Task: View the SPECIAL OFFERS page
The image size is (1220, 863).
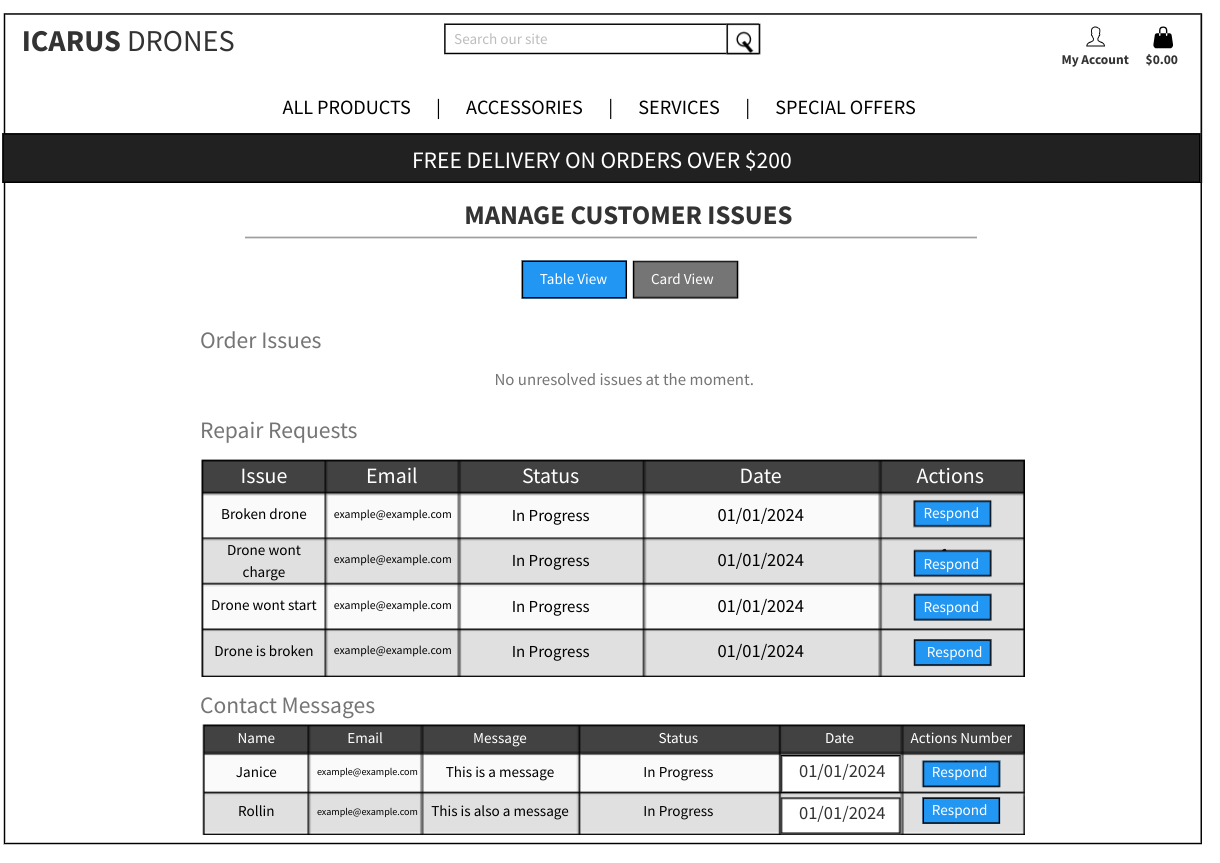Action: [845, 107]
